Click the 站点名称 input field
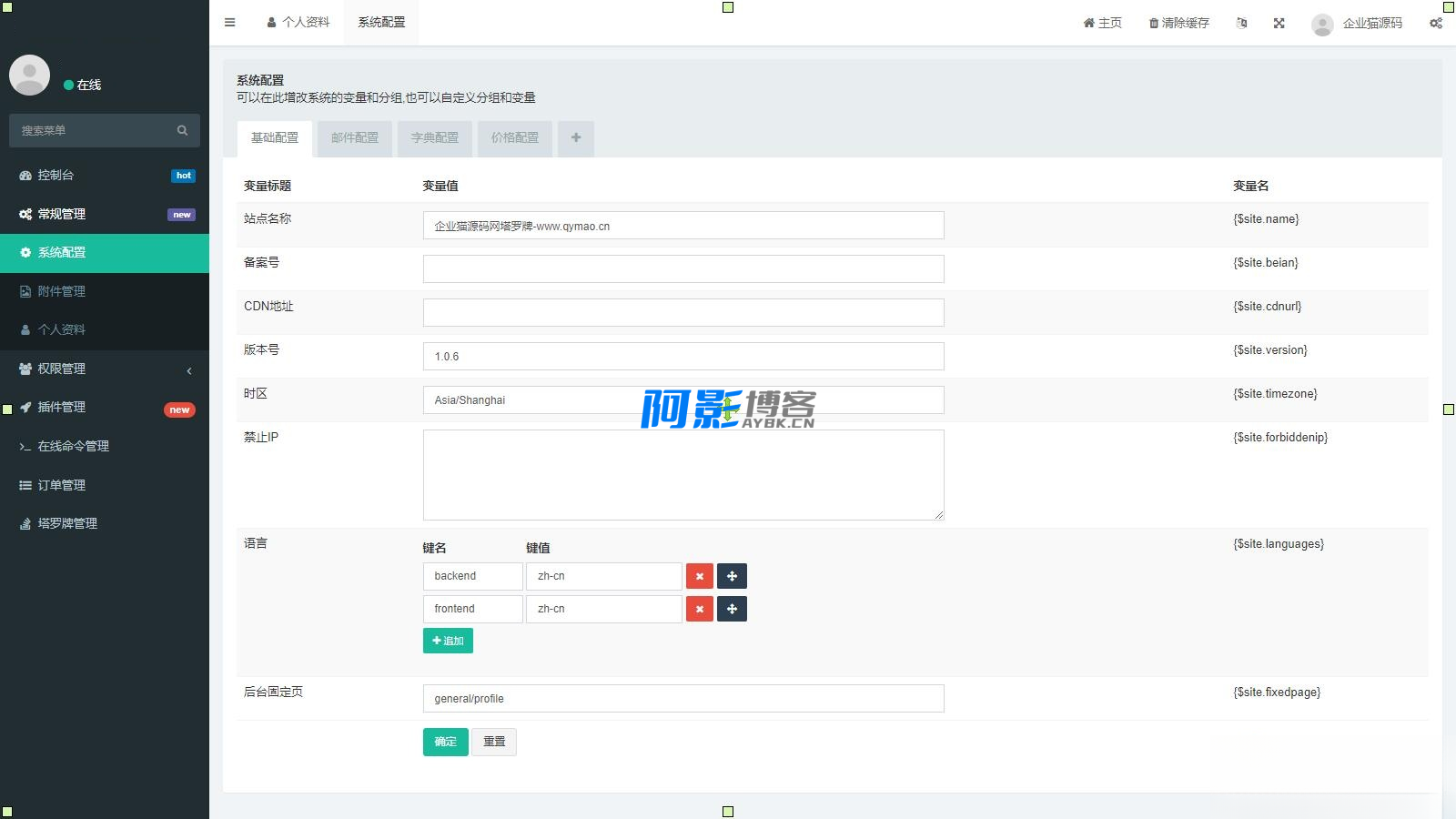 click(683, 226)
